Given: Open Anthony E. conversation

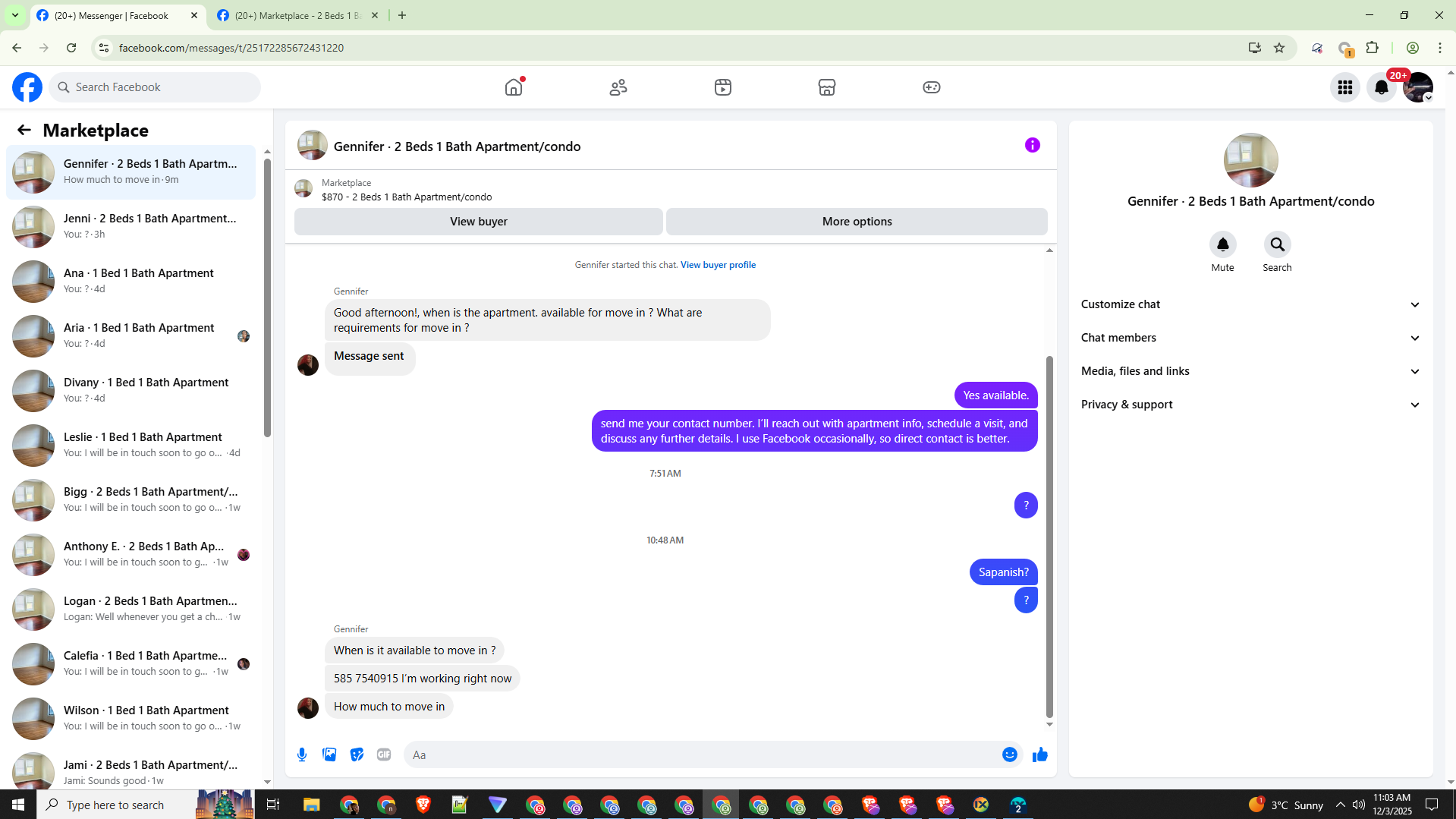Looking at the screenshot, I should click(x=131, y=554).
